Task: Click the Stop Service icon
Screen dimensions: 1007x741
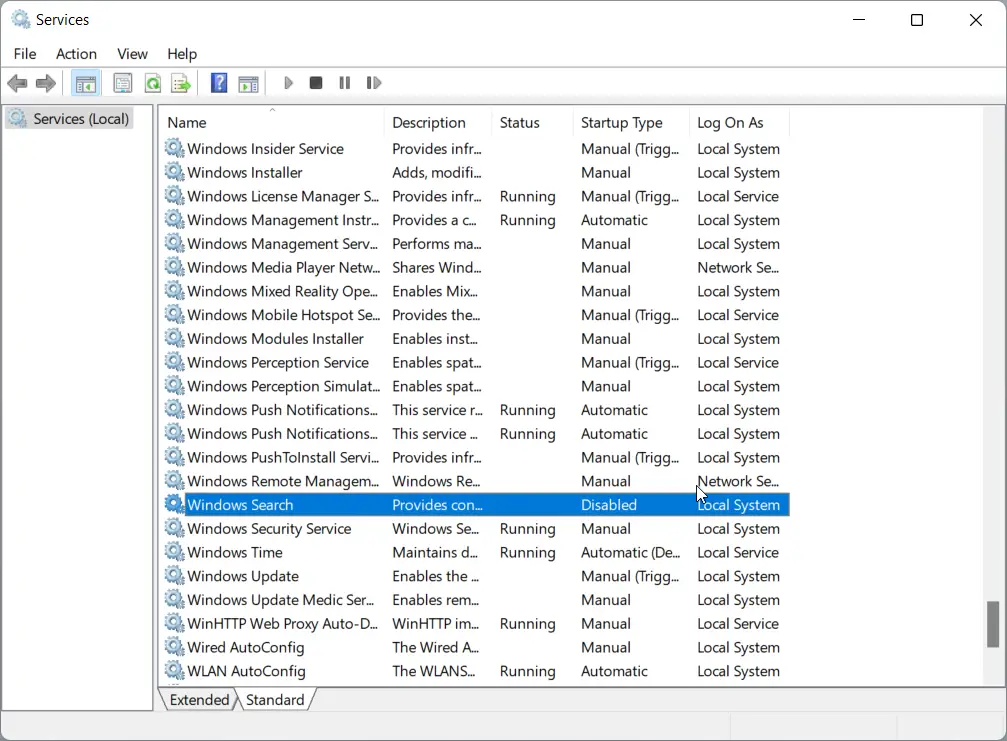Action: [x=315, y=83]
